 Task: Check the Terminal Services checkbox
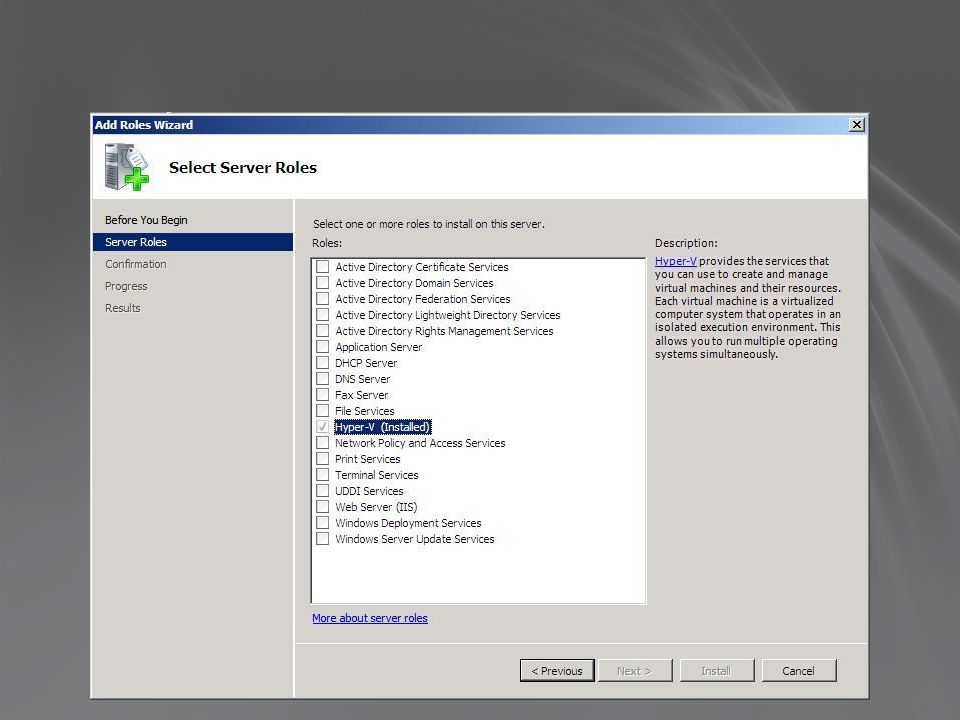coord(323,474)
